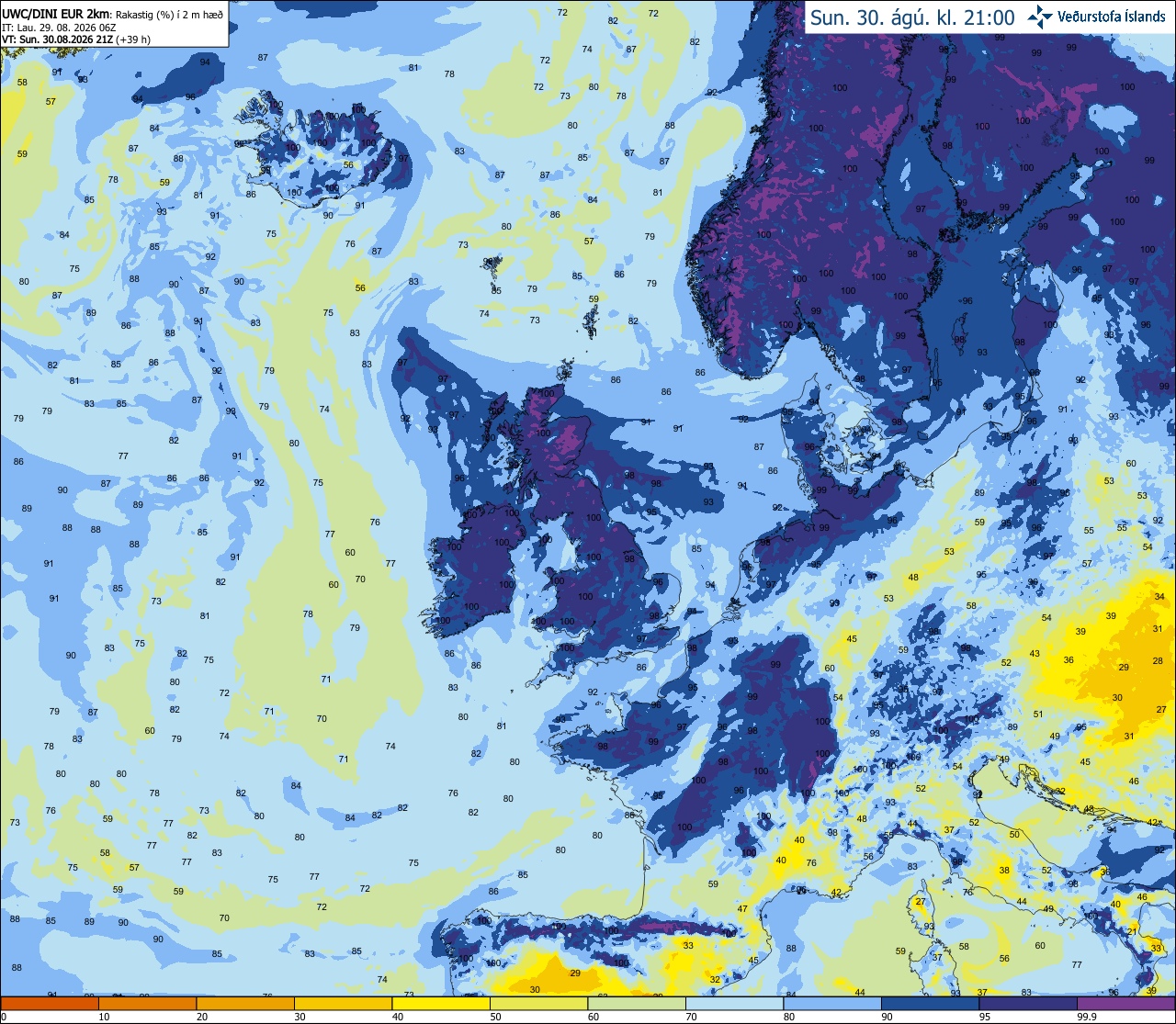This screenshot has height=1024, width=1176.
Task: Pick the dark blue 90–95 legend swatch
Action: coord(930,1003)
